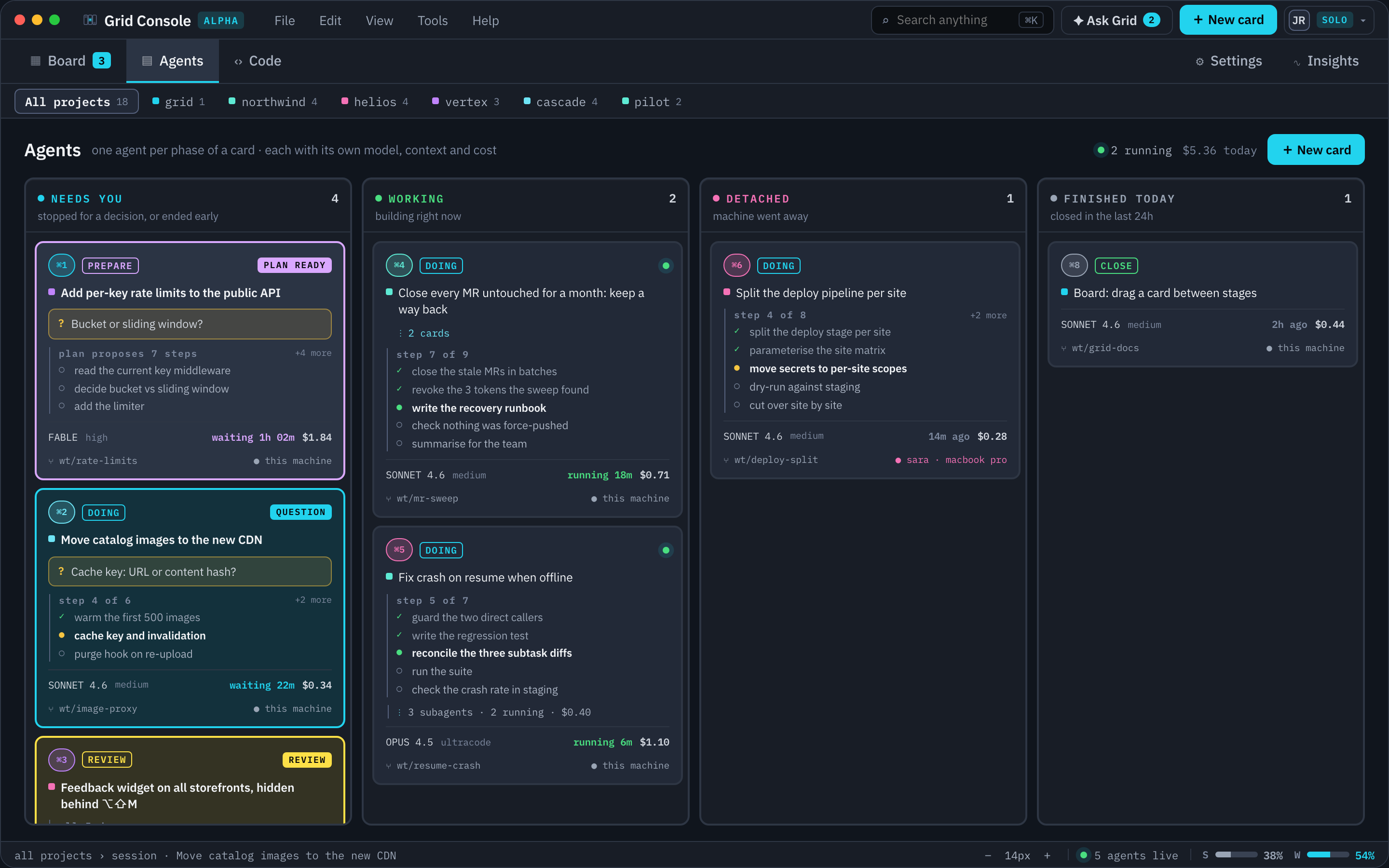Select the ⌘4 agent badge
This screenshot has height=868, width=1389.
click(x=399, y=265)
